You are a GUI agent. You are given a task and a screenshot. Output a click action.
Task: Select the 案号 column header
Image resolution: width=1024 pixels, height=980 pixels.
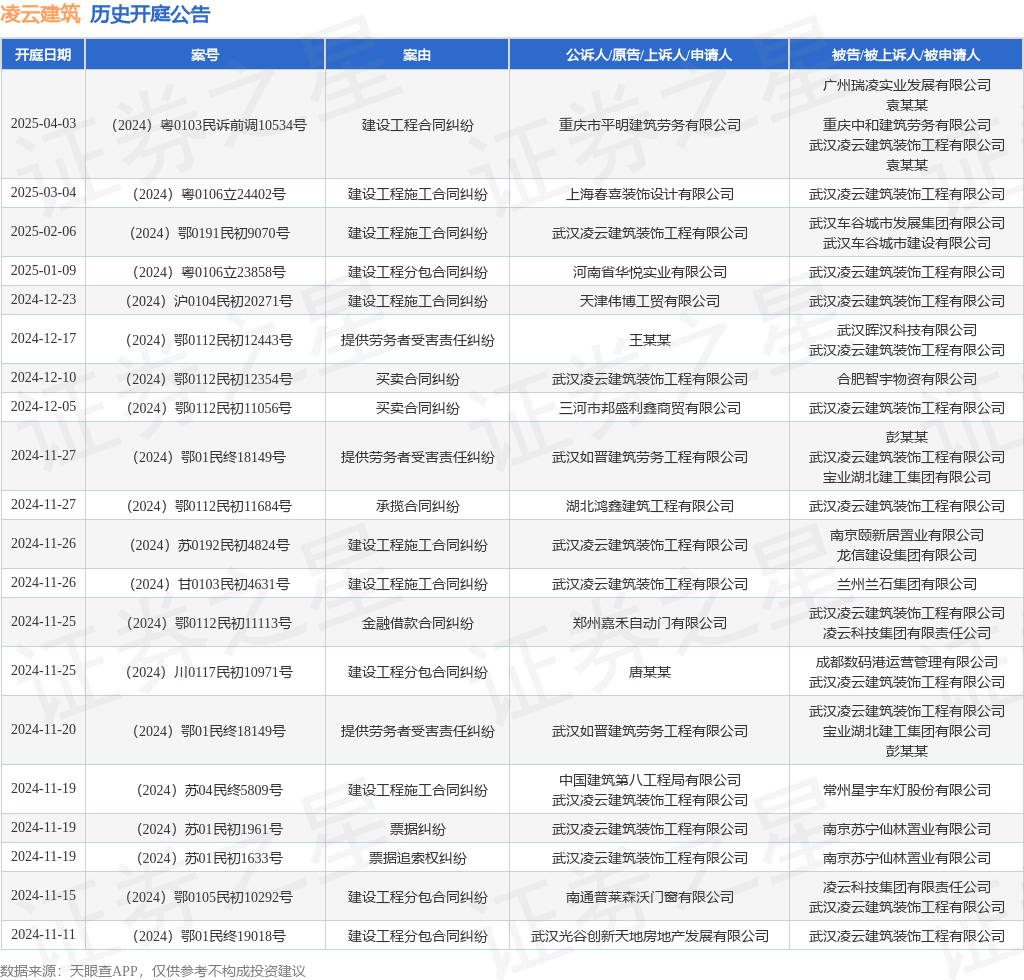pyautogui.click(x=205, y=55)
